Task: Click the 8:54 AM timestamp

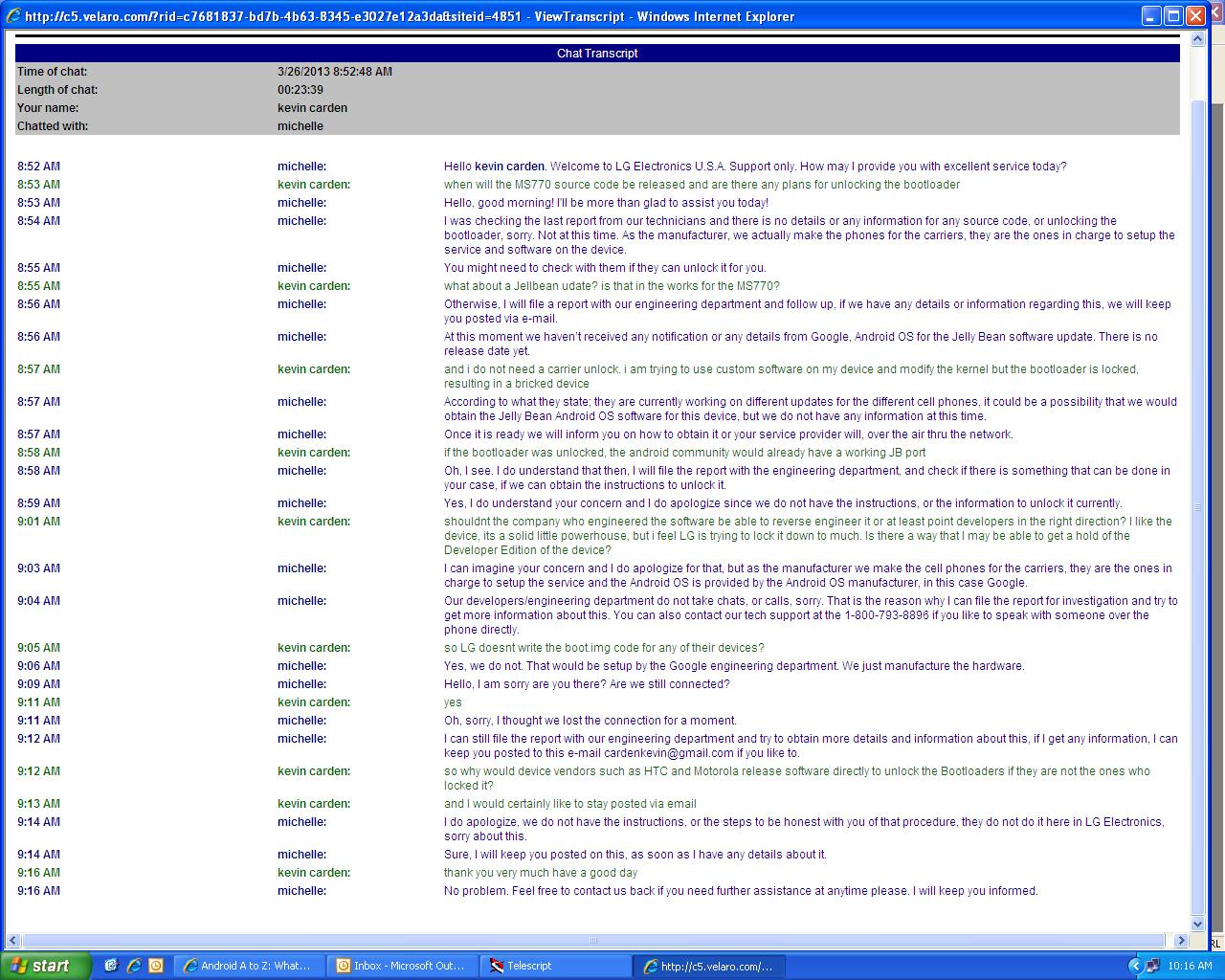Action: coord(38,221)
